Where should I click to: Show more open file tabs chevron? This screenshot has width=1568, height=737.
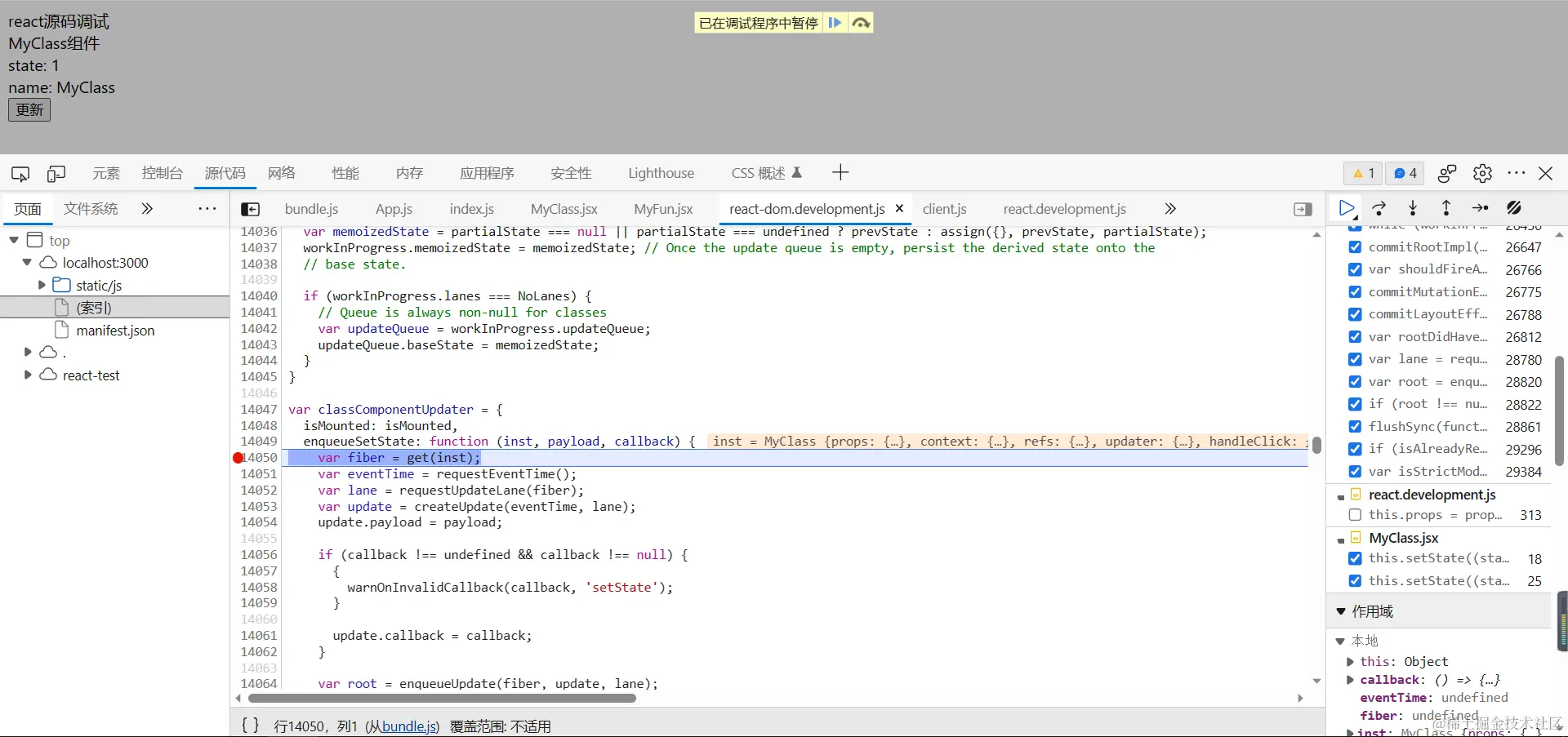tap(1170, 209)
